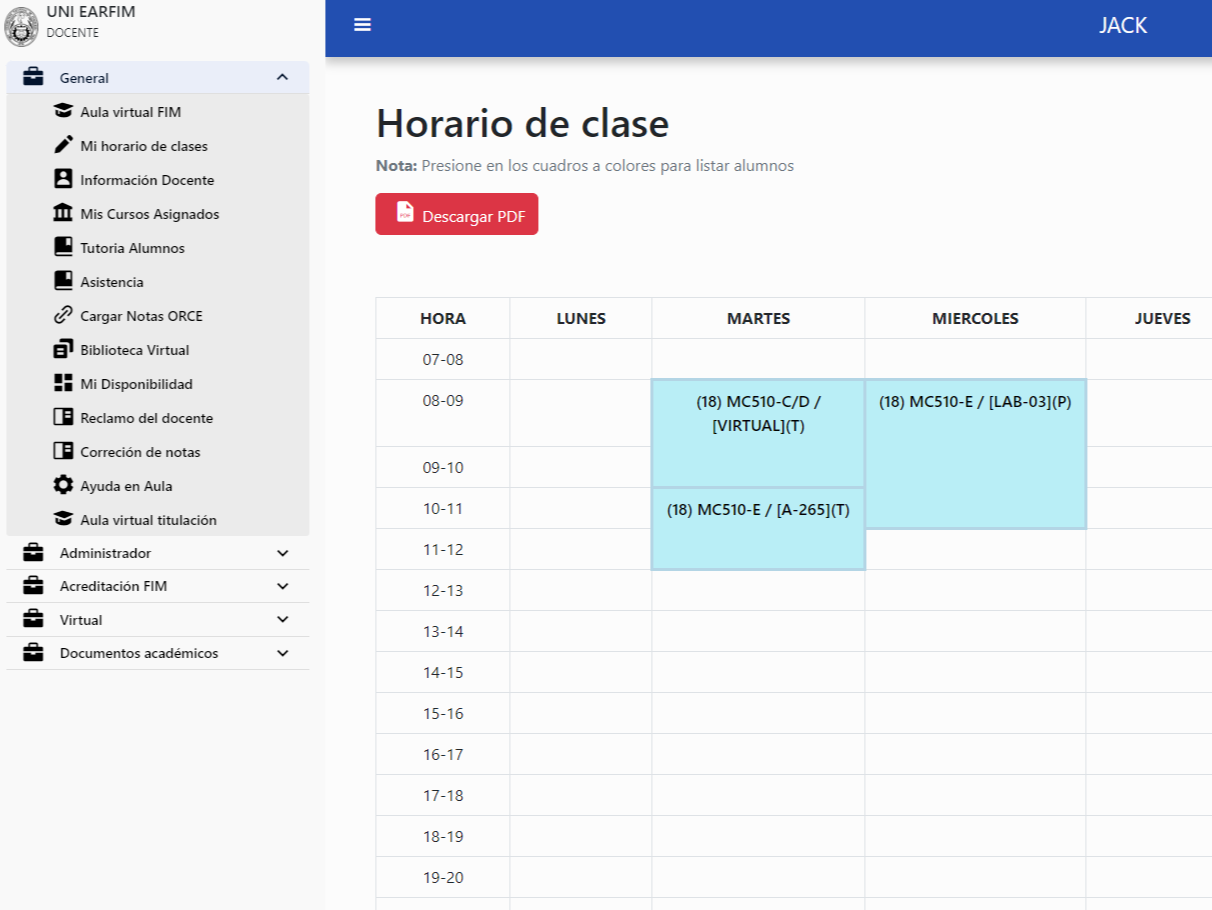Collapse the General section chevron
Image resolution: width=1212 pixels, height=910 pixels.
point(283,77)
